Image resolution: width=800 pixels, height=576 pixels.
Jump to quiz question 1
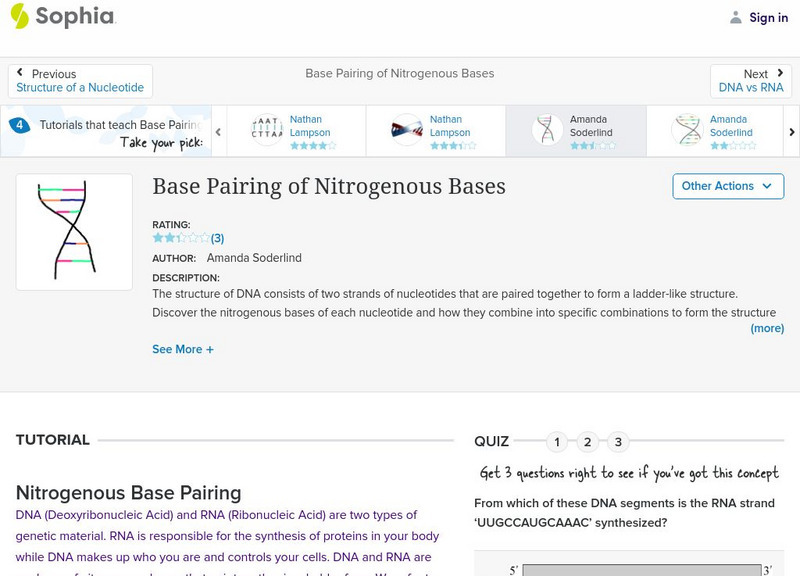point(557,442)
